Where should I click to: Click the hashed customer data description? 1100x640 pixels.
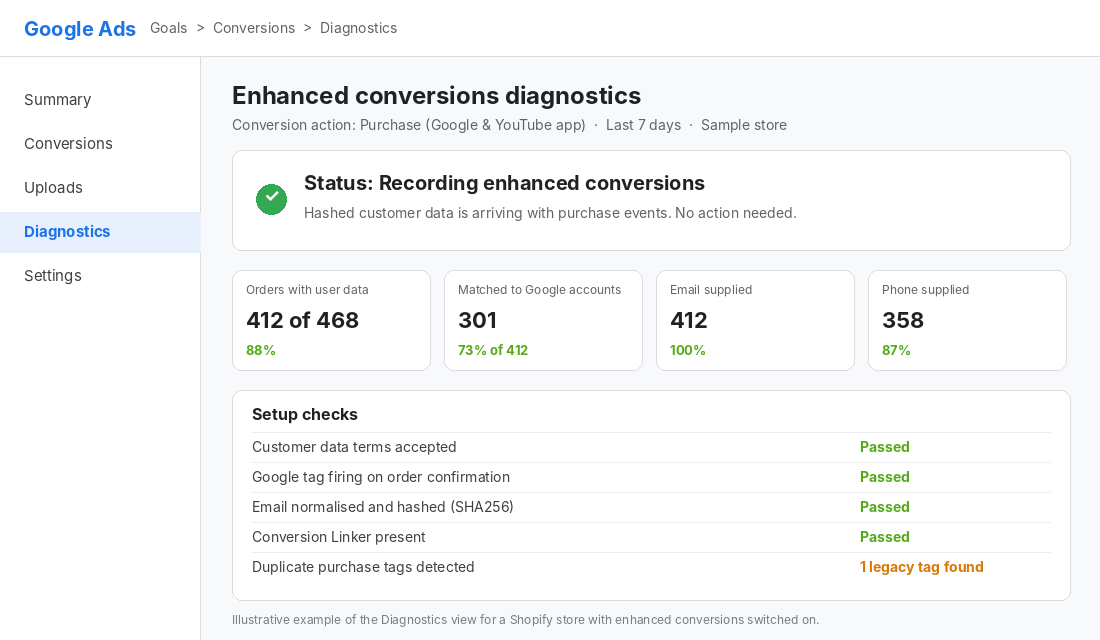pos(550,213)
